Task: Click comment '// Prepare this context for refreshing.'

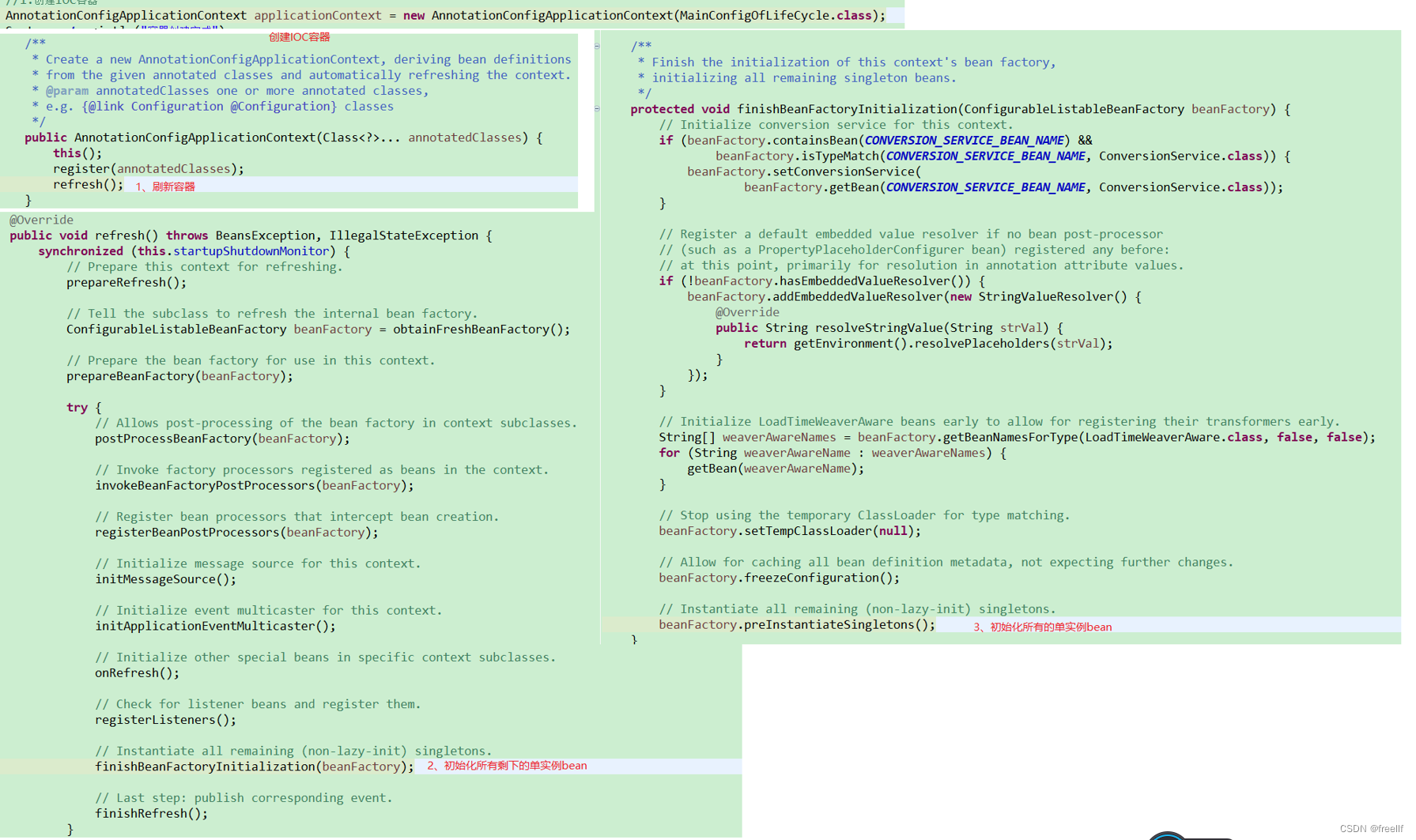Action: click(205, 266)
